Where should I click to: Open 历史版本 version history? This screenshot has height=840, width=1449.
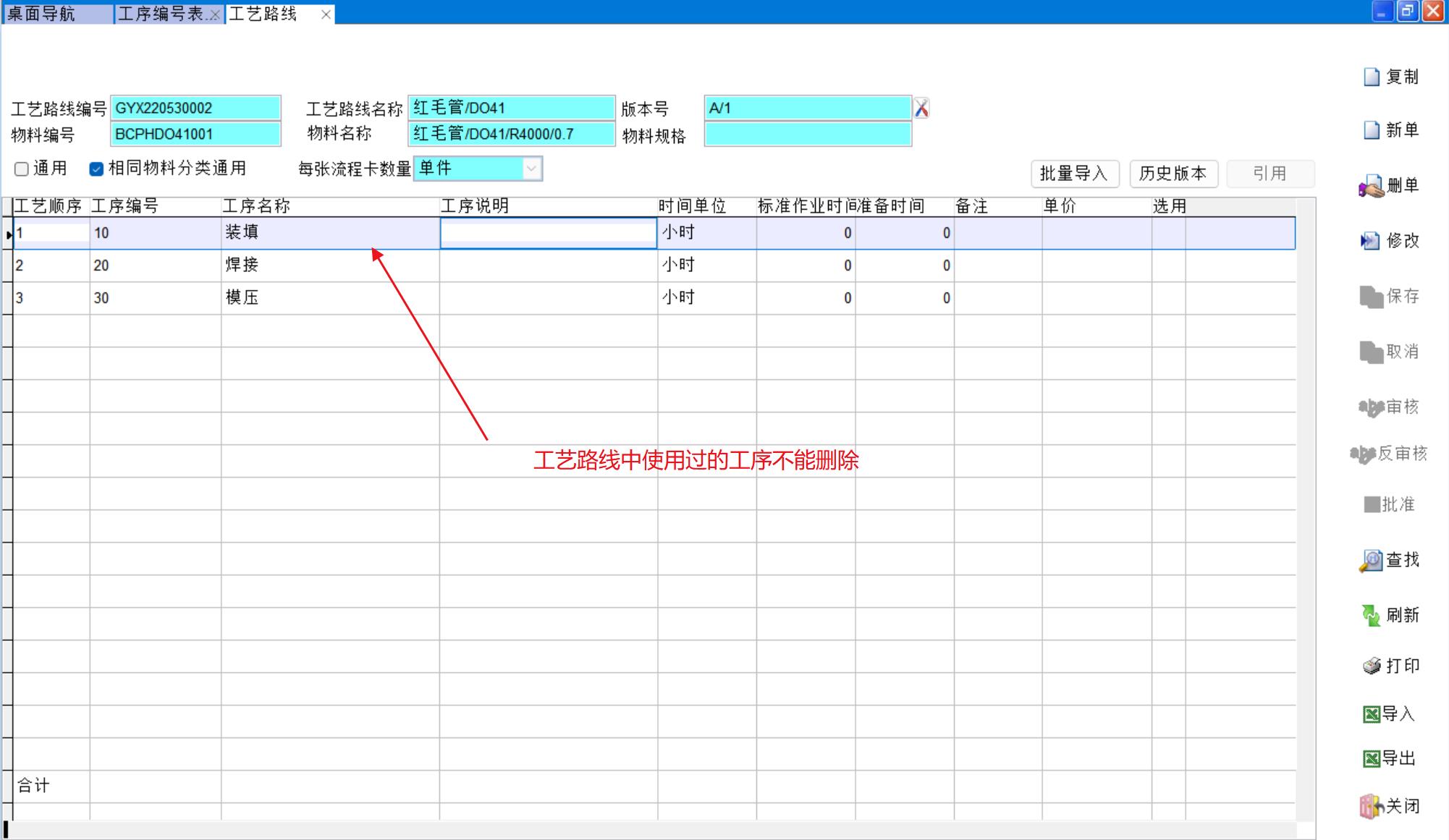pos(1173,174)
